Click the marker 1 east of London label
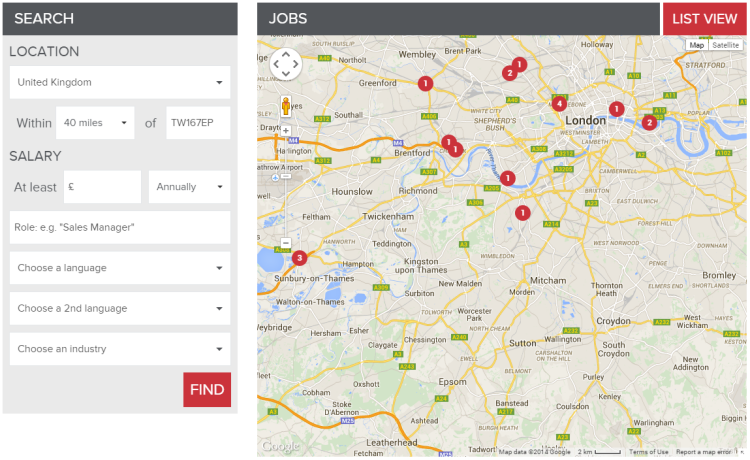The width and height of the screenshot is (750, 460). (617, 109)
